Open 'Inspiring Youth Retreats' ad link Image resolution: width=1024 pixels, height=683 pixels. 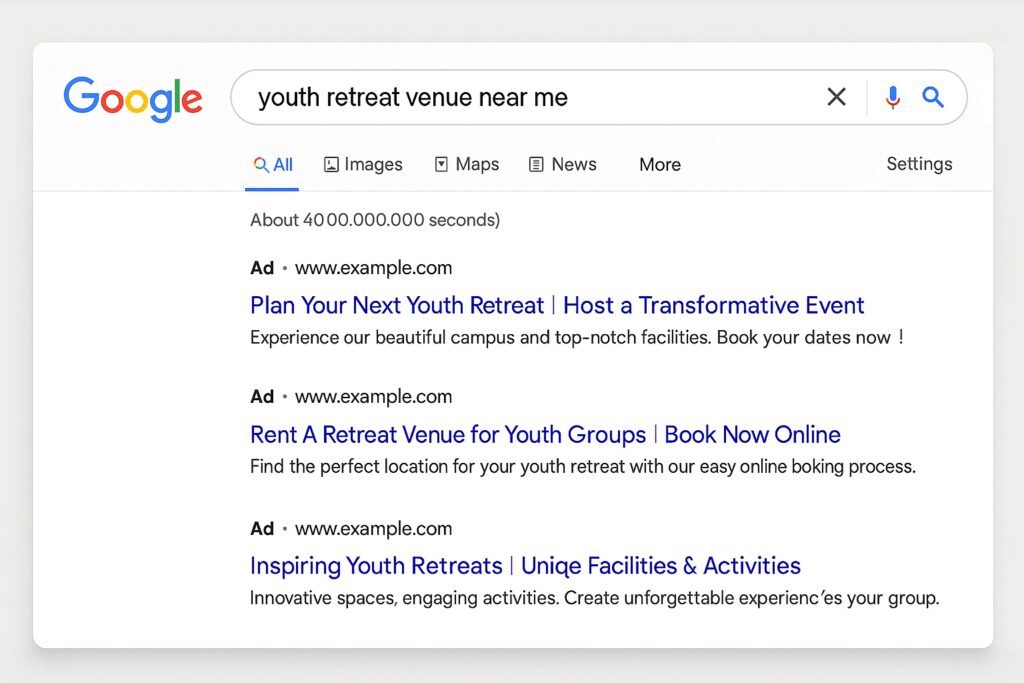coord(525,565)
